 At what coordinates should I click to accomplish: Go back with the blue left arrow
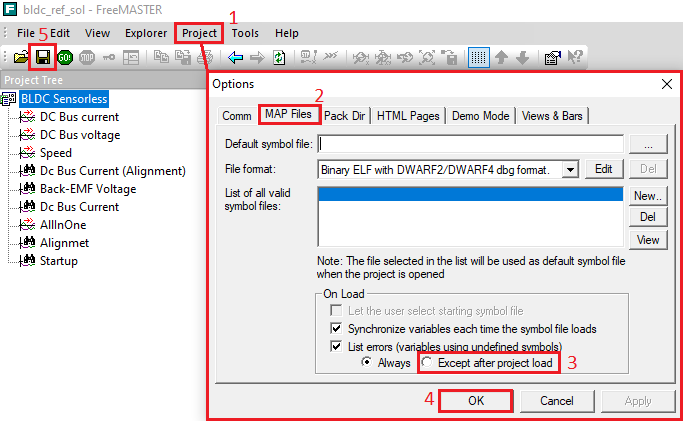pos(235,57)
